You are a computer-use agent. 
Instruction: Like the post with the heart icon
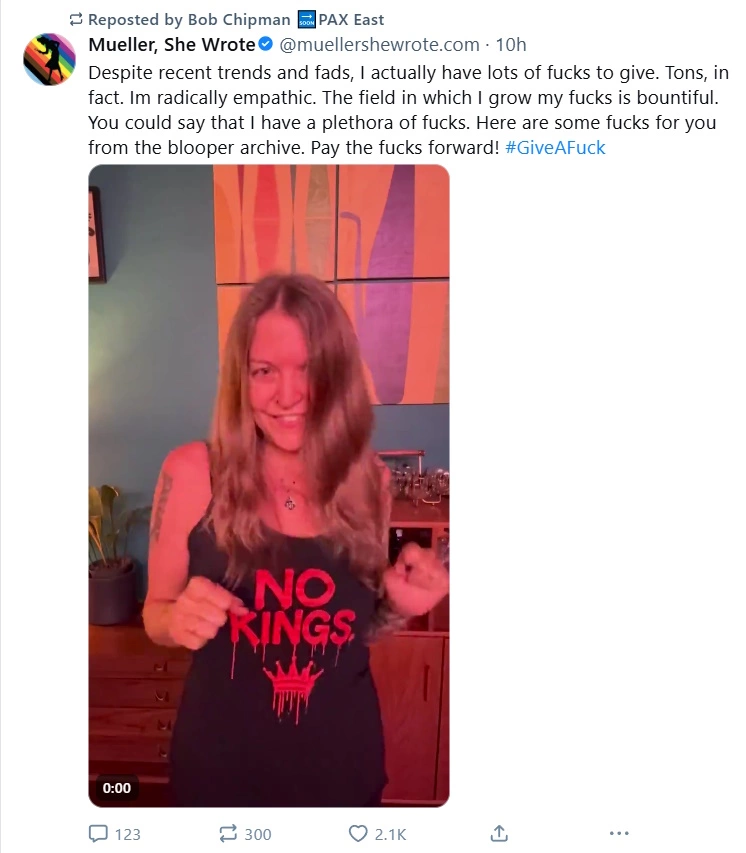point(357,833)
